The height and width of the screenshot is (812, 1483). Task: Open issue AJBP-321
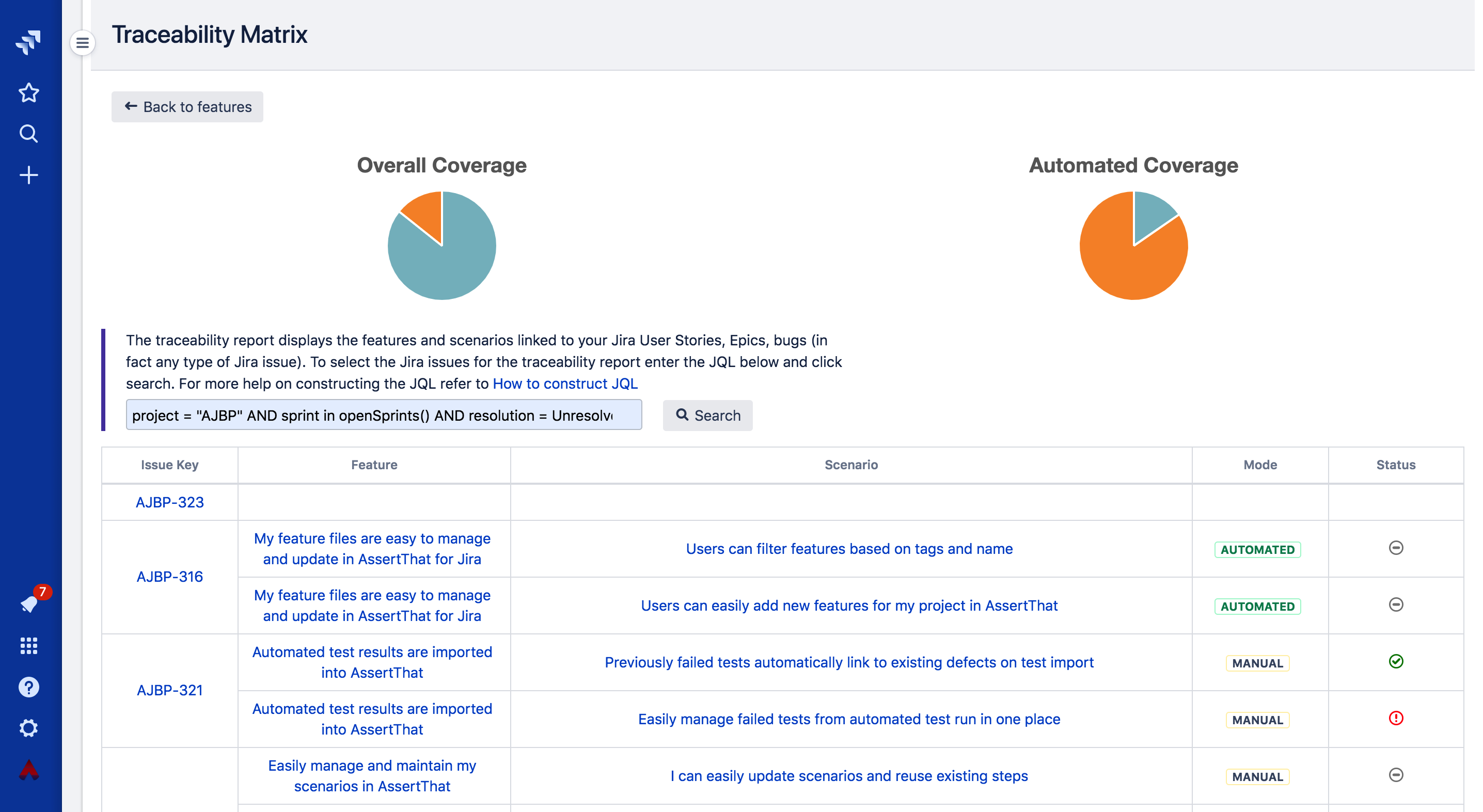point(169,690)
